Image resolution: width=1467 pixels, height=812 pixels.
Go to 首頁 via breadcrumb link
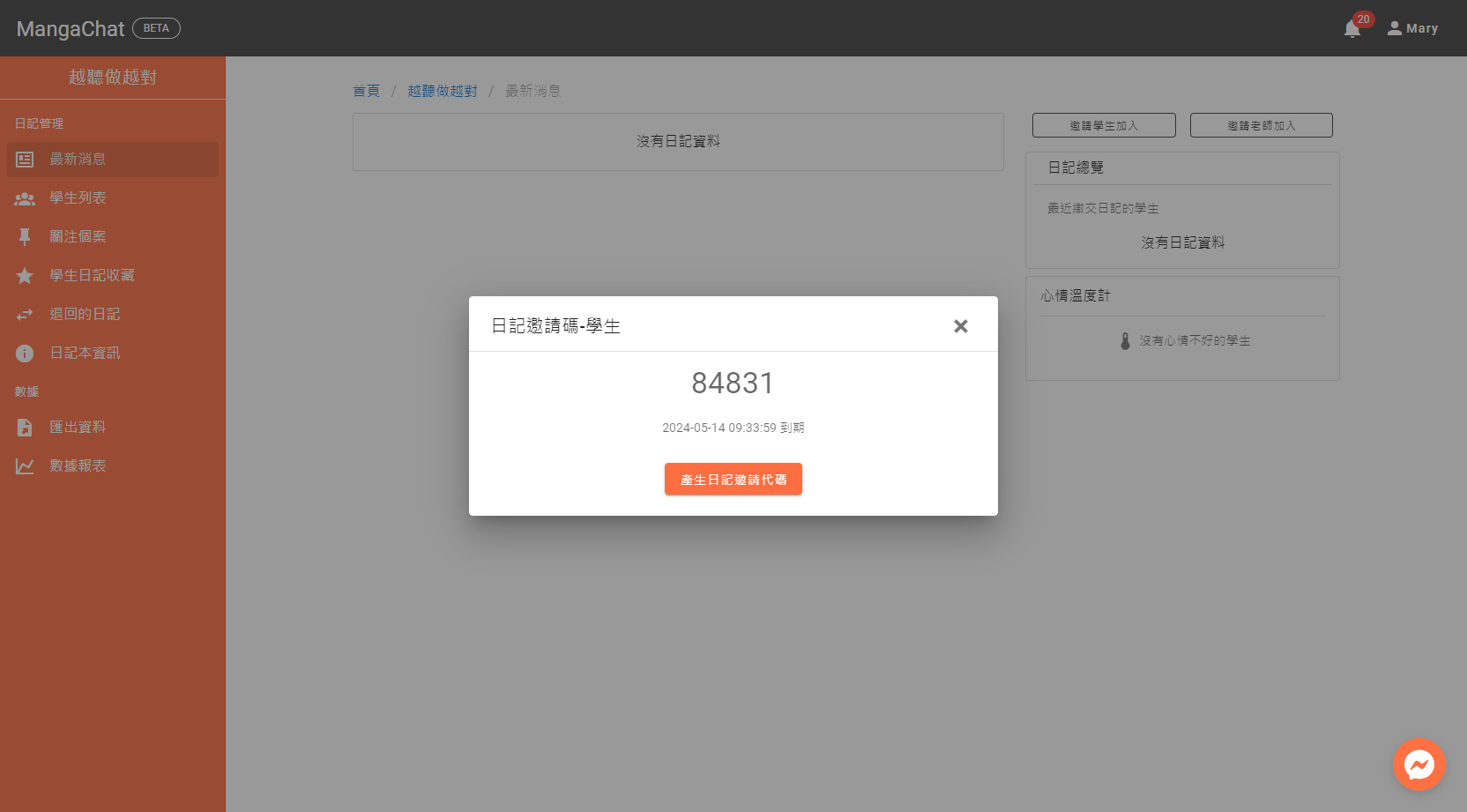(x=366, y=91)
